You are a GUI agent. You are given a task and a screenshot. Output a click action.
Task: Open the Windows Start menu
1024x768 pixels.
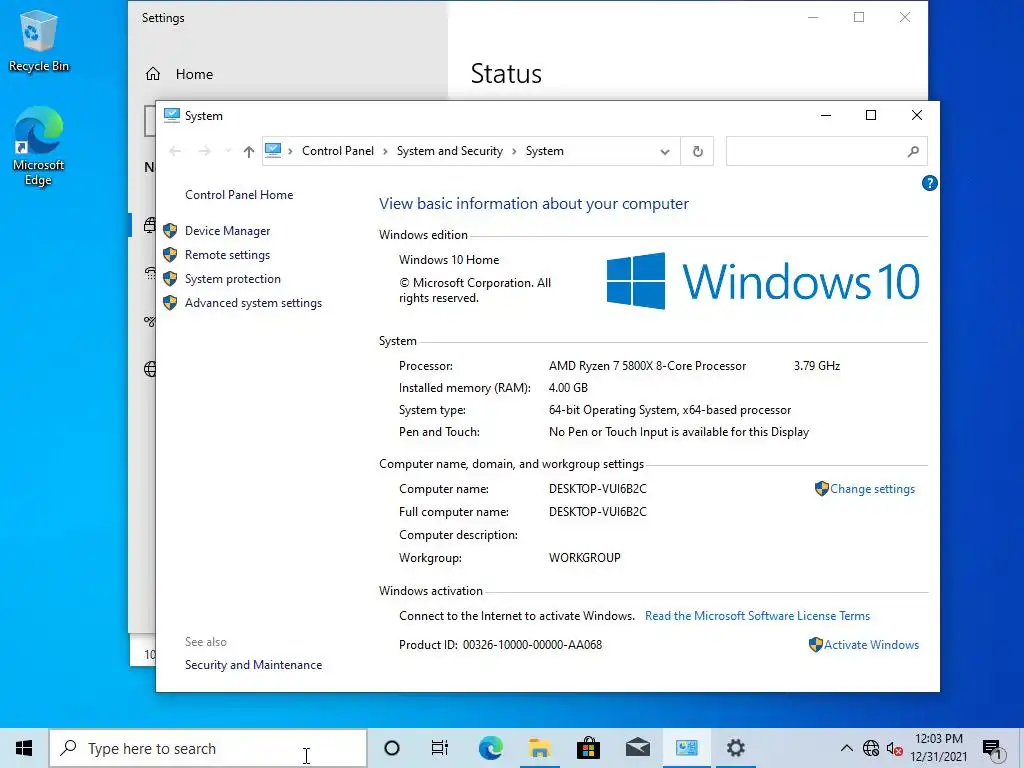click(24, 748)
